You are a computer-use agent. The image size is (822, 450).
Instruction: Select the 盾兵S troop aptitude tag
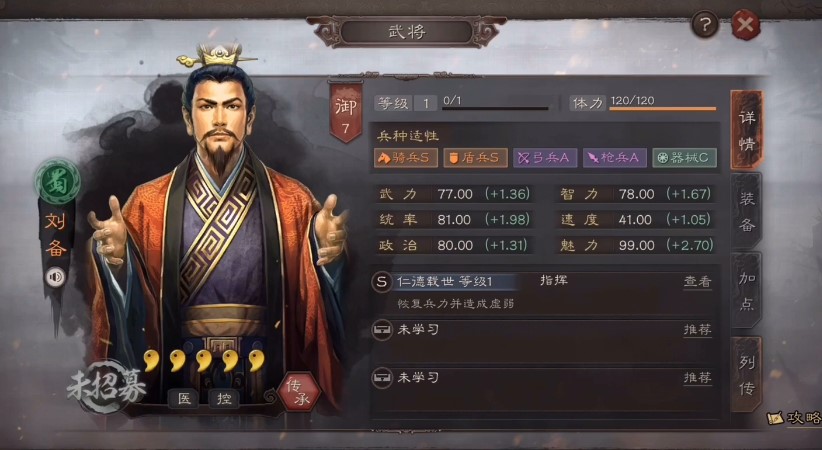coord(475,158)
